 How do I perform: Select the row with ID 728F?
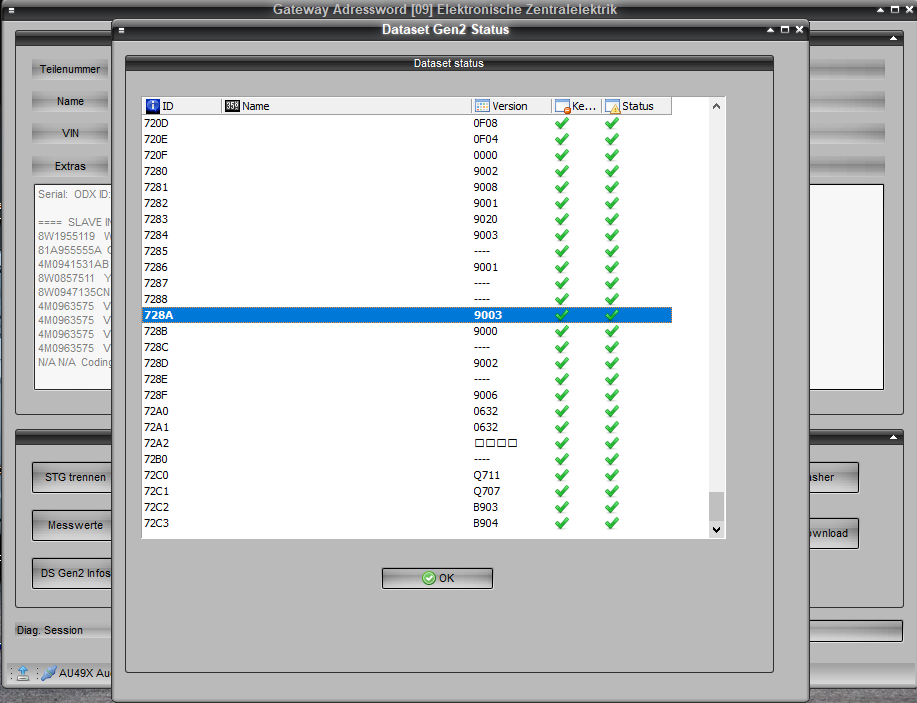[x=406, y=395]
